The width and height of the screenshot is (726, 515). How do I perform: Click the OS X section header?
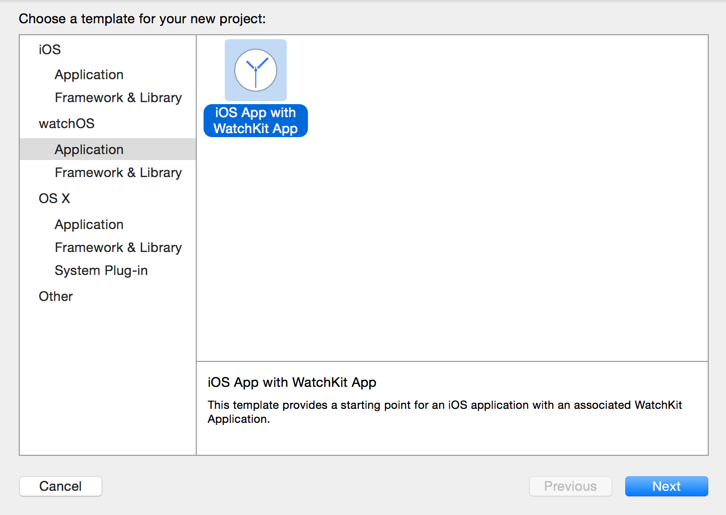(55, 199)
